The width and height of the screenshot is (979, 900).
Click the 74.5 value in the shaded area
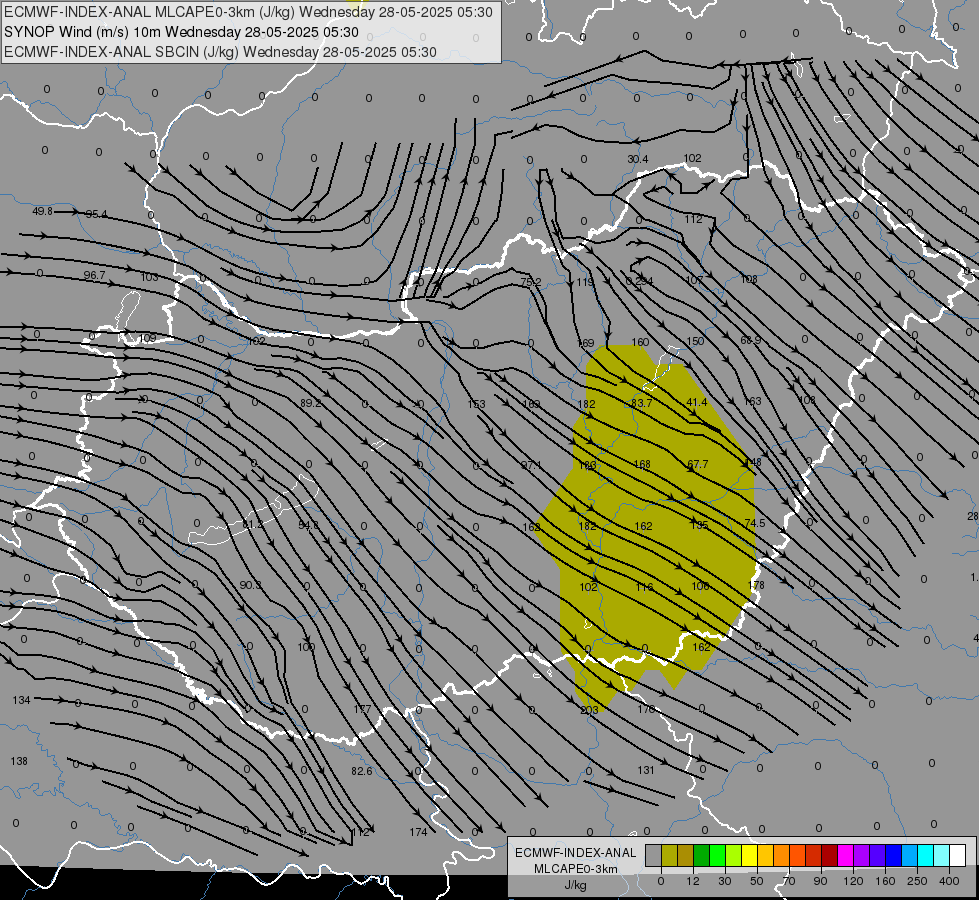click(755, 523)
